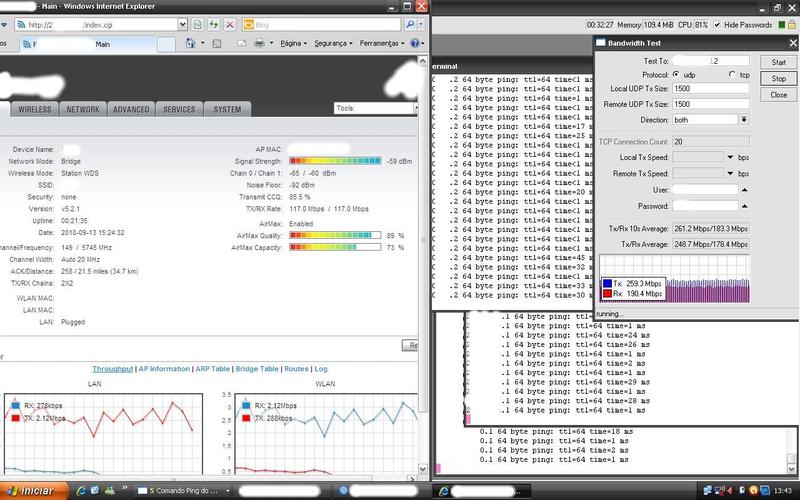Click the IE Stop loading icon

(x=231, y=22)
